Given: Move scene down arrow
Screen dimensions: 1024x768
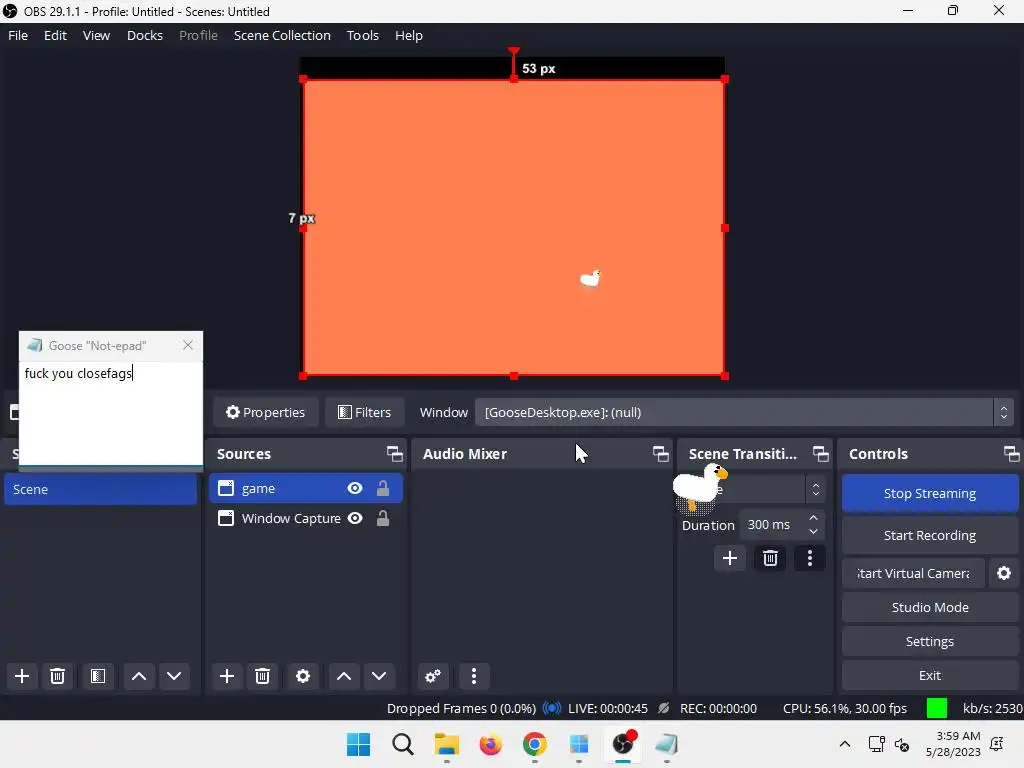Looking at the screenshot, I should click(x=174, y=676).
